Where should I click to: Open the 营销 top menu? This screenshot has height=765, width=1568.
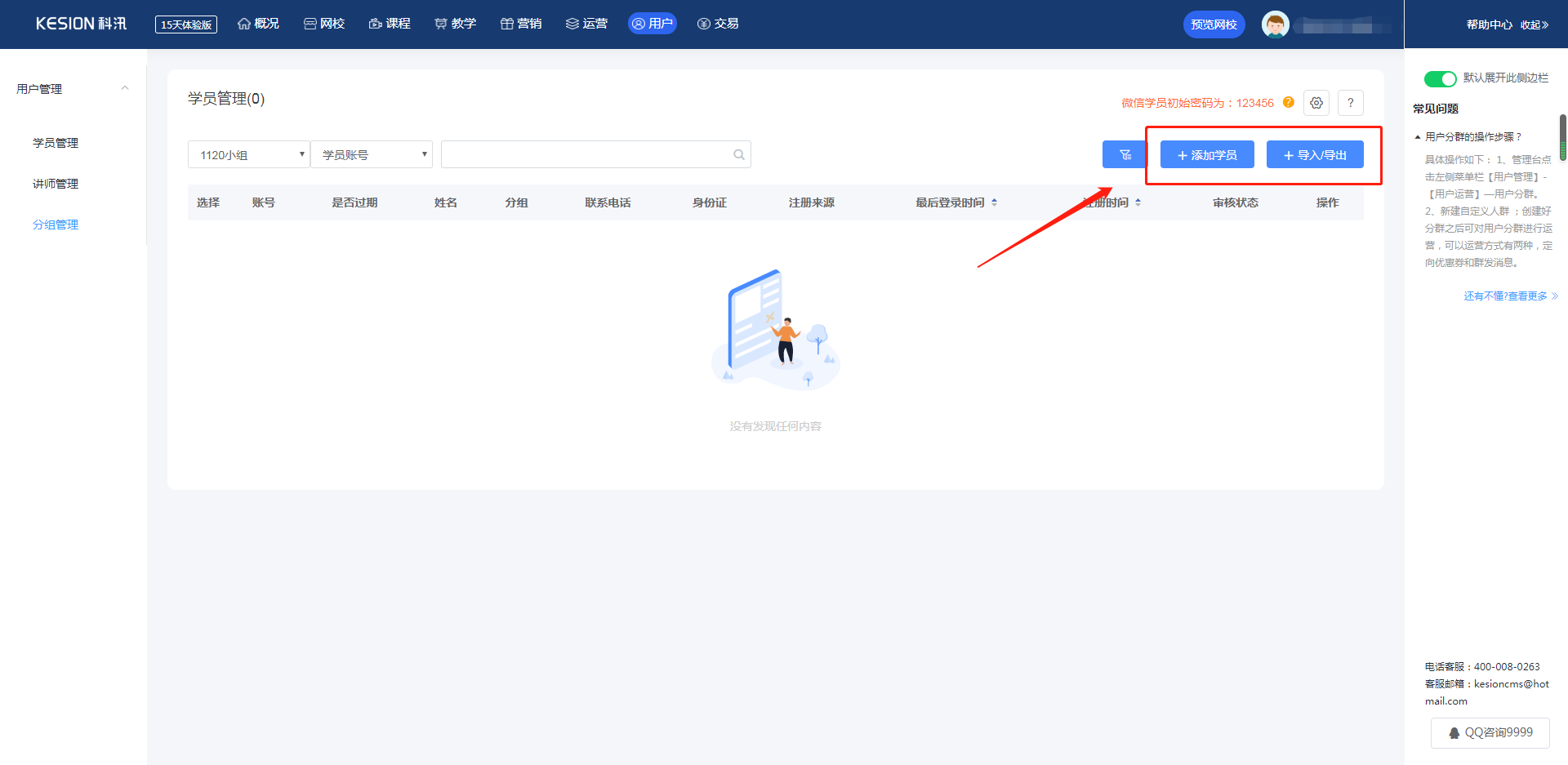[x=521, y=24]
